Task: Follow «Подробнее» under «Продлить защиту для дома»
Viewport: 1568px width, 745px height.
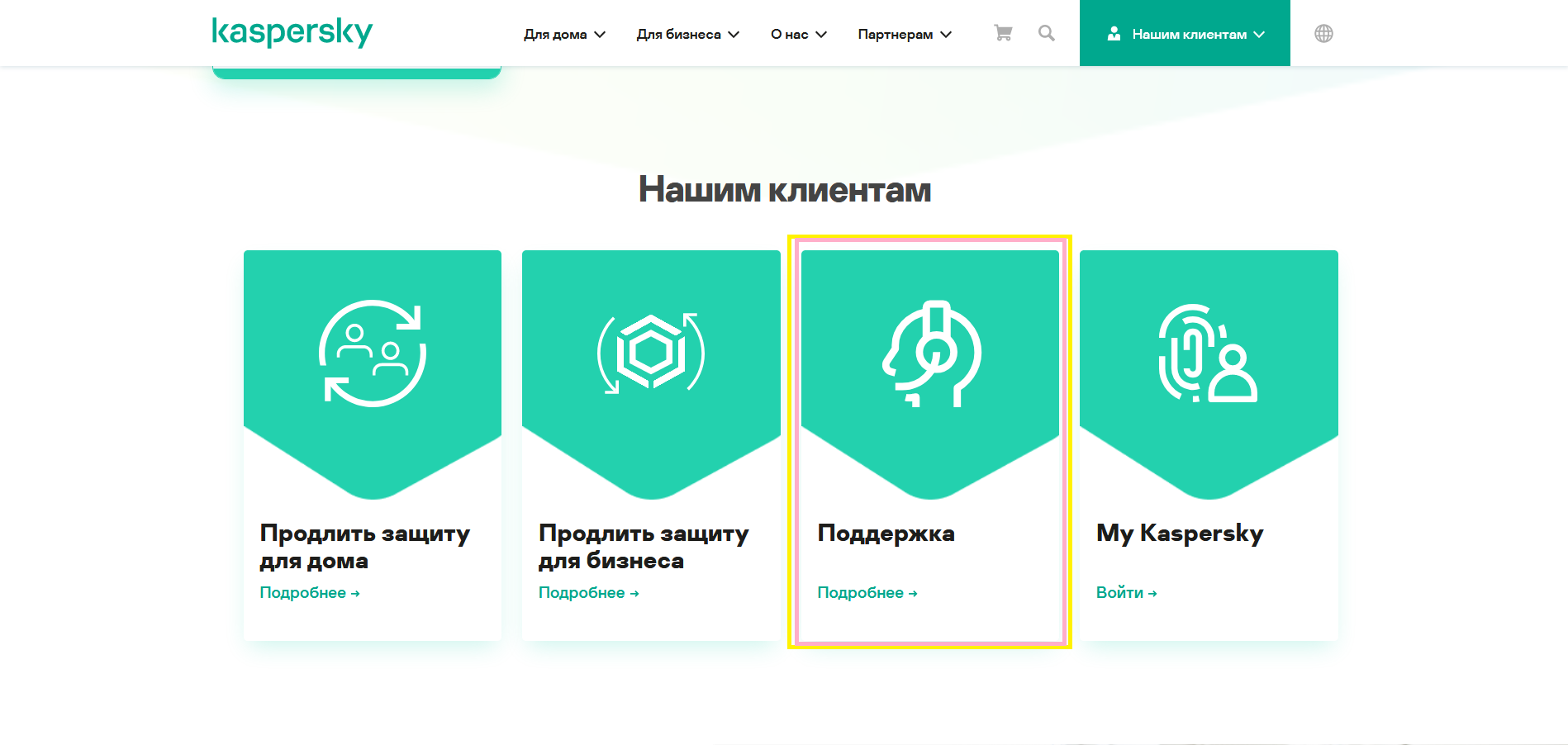Action: tap(310, 593)
